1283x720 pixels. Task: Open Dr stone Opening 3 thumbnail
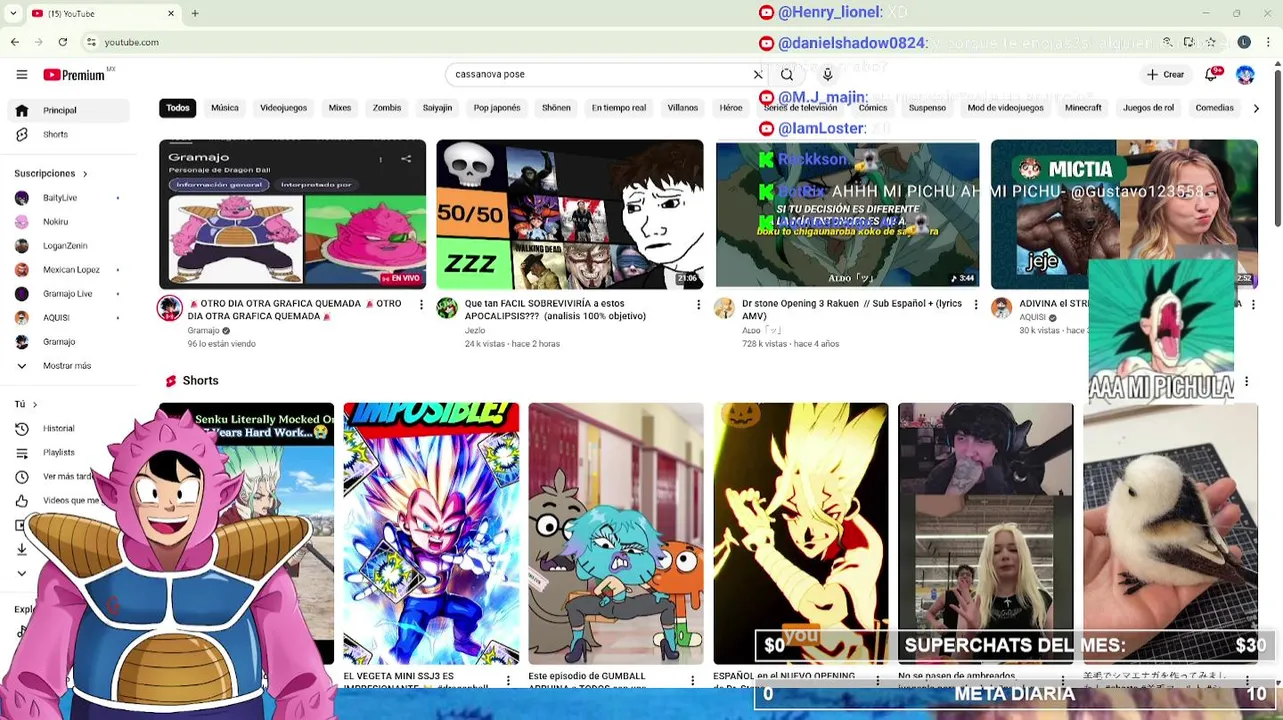point(847,214)
